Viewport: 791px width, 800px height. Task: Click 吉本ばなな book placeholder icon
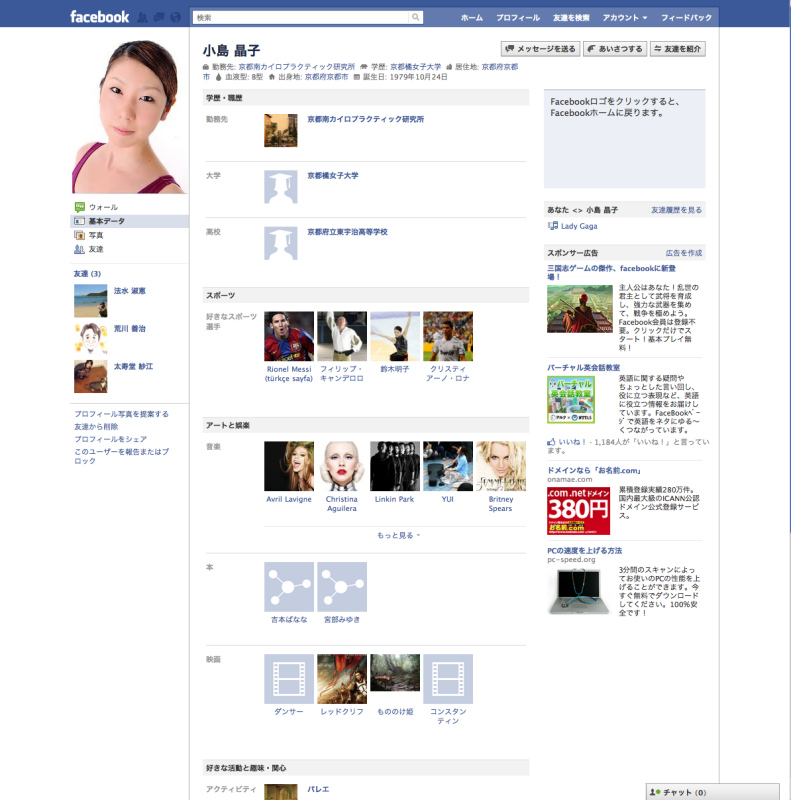(x=289, y=587)
